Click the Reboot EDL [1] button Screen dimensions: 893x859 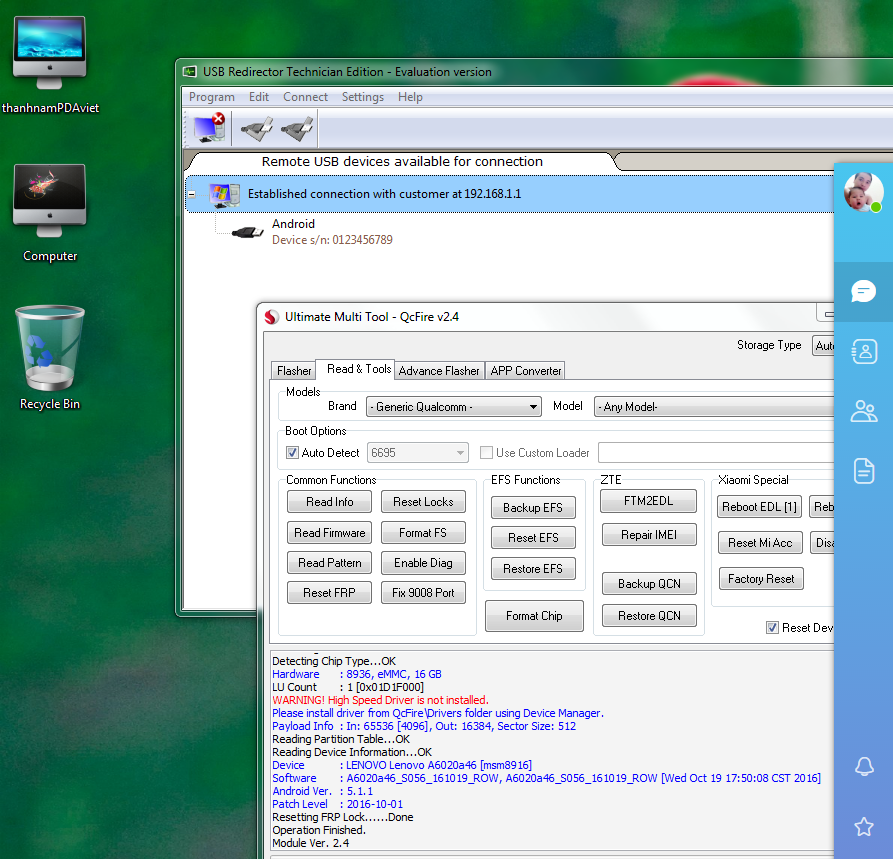pyautogui.click(x=759, y=506)
